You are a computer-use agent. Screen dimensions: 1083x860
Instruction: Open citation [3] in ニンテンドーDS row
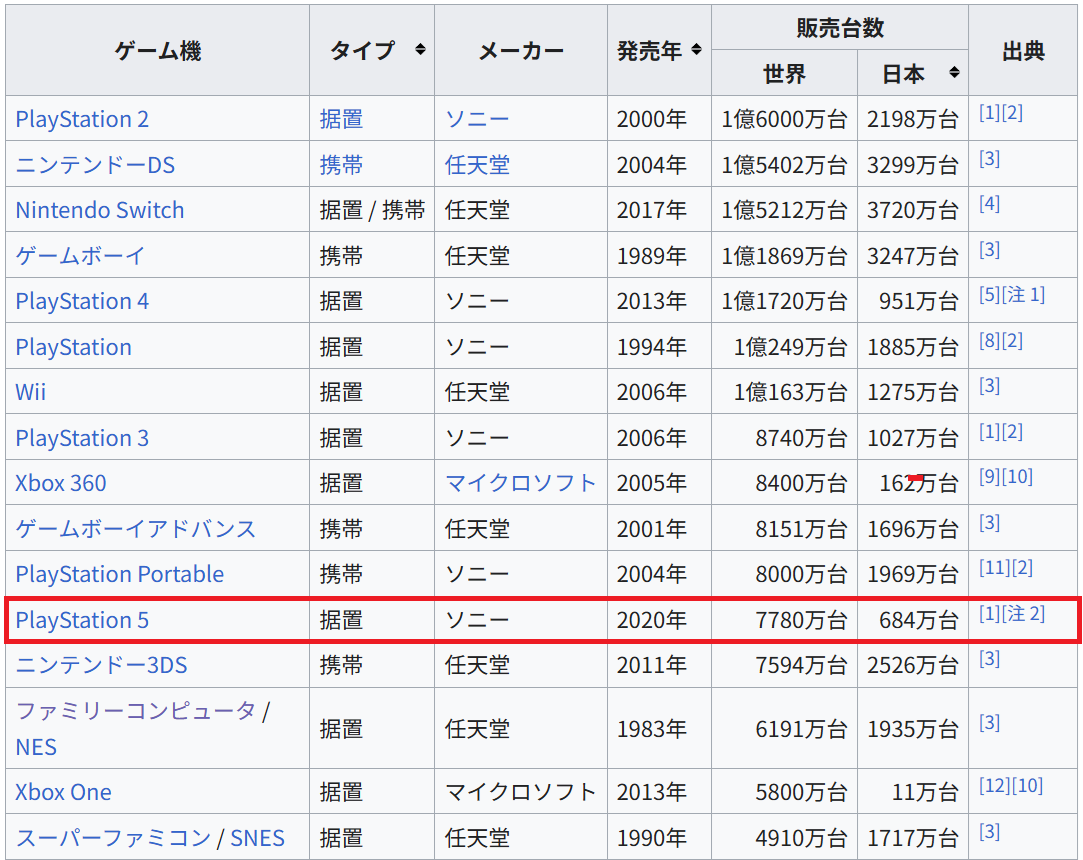[990, 159]
